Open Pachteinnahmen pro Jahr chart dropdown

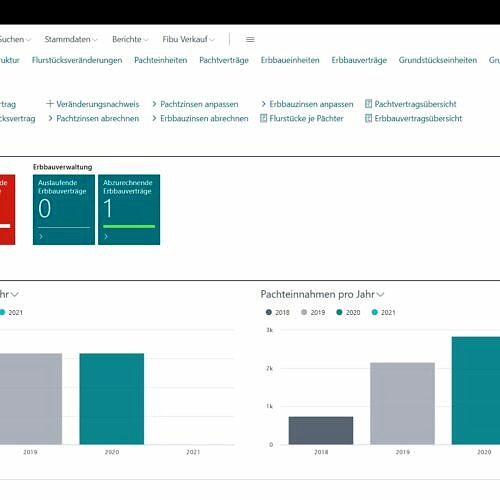(380, 294)
